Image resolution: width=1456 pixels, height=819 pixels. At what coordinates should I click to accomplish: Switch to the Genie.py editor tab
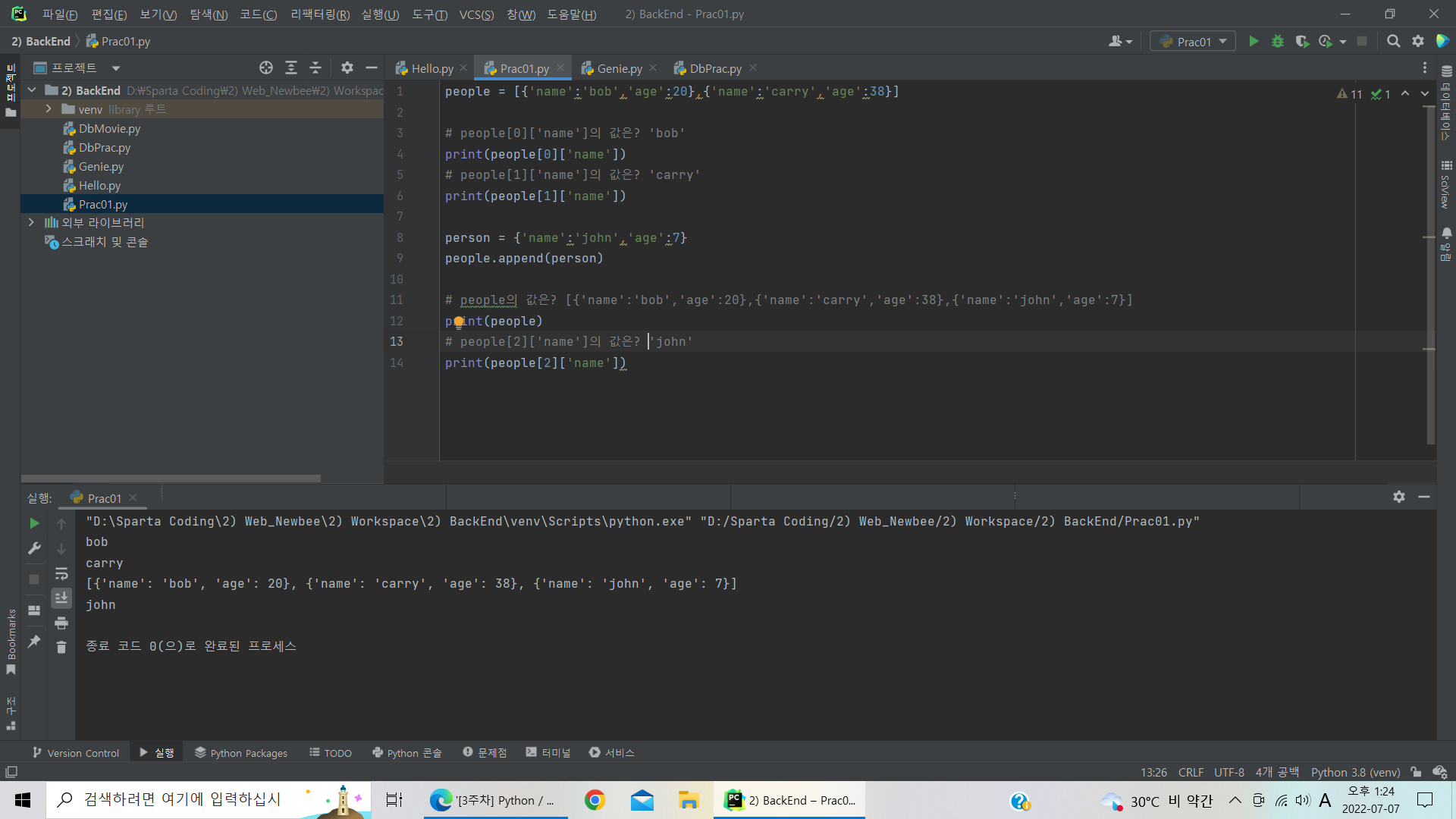click(619, 68)
